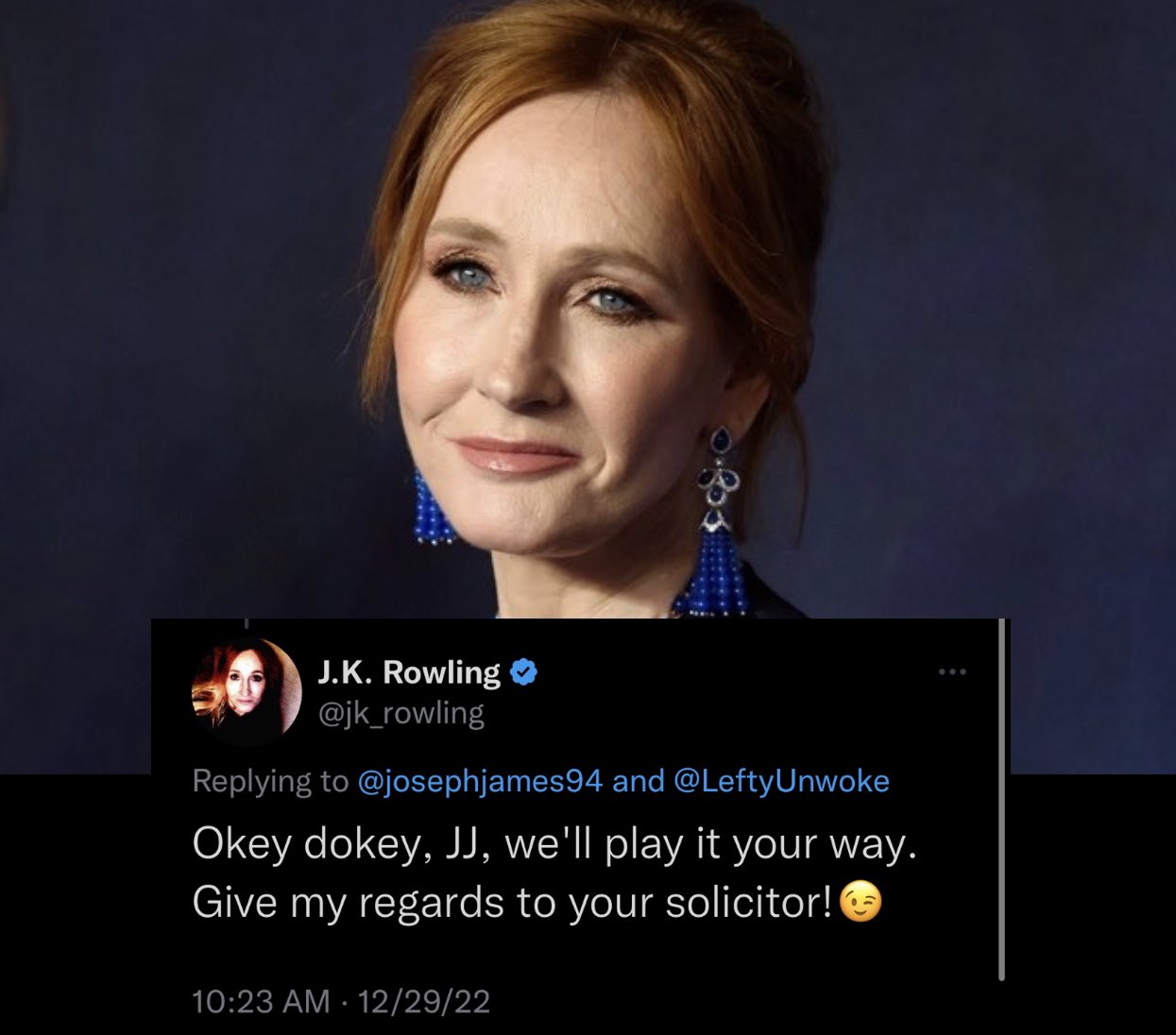Click the J.K. Rowling display name

pyautogui.click(x=408, y=671)
